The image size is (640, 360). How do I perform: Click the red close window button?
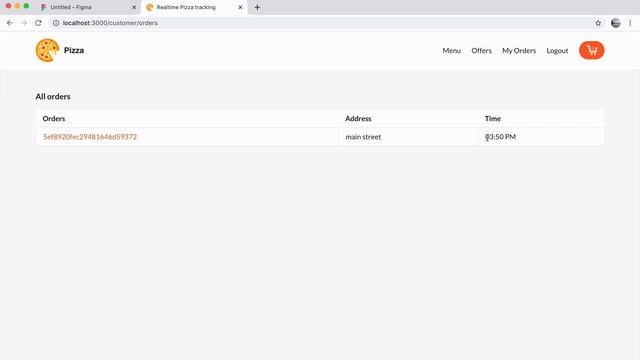8,6
